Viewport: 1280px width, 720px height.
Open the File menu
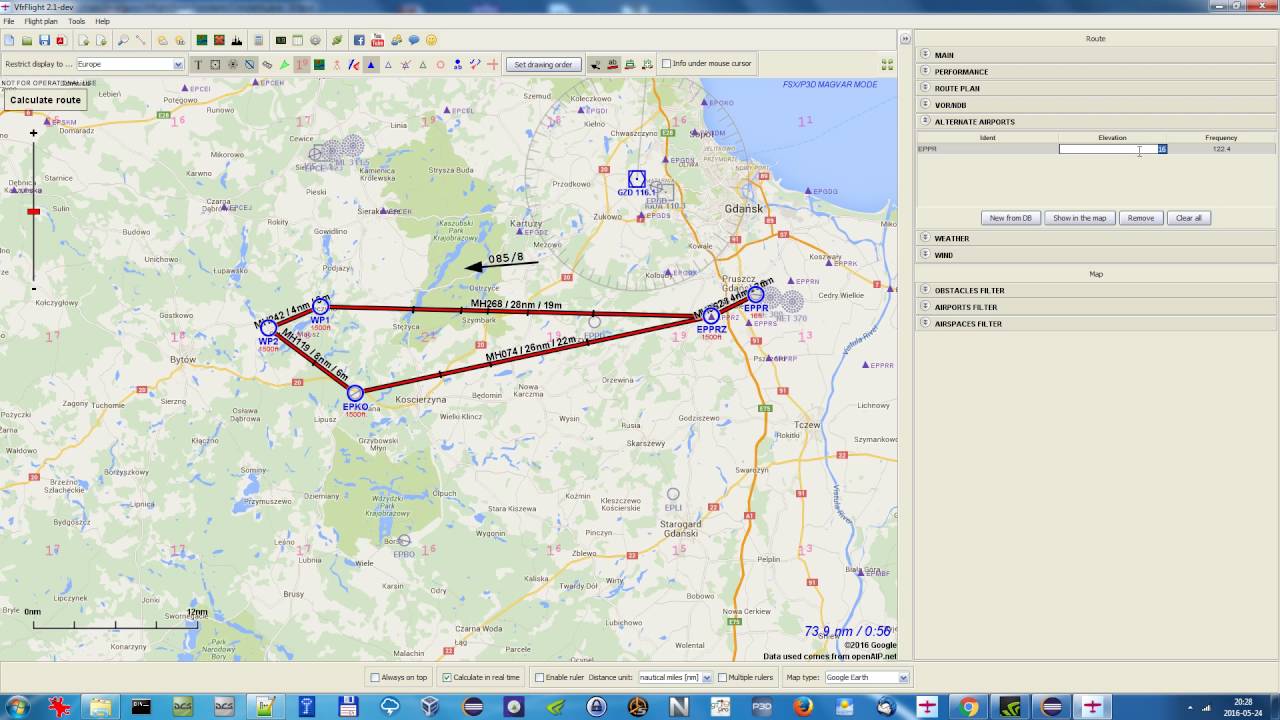pos(9,21)
